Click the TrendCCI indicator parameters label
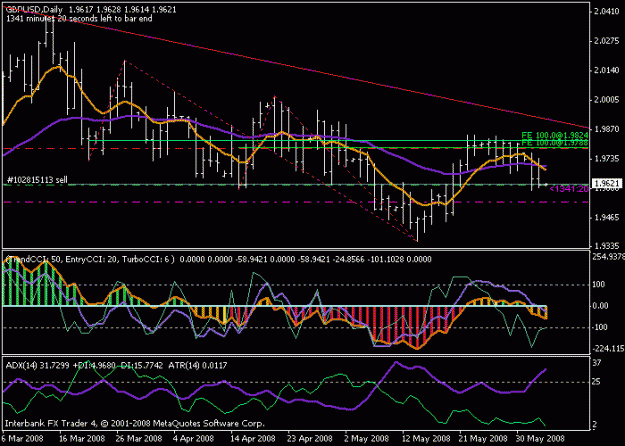625x446 pixels. tap(90, 259)
